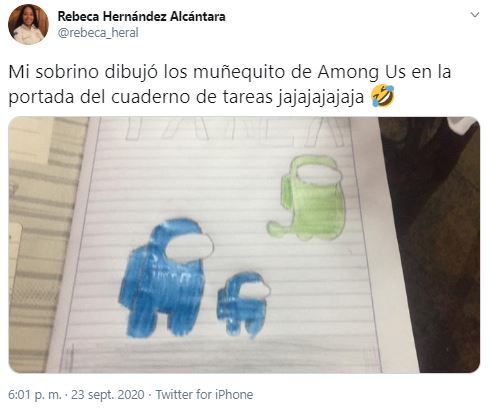This screenshot has height=408, width=492.
Task: Open the attached notebook photo
Action: pyautogui.click(x=244, y=244)
